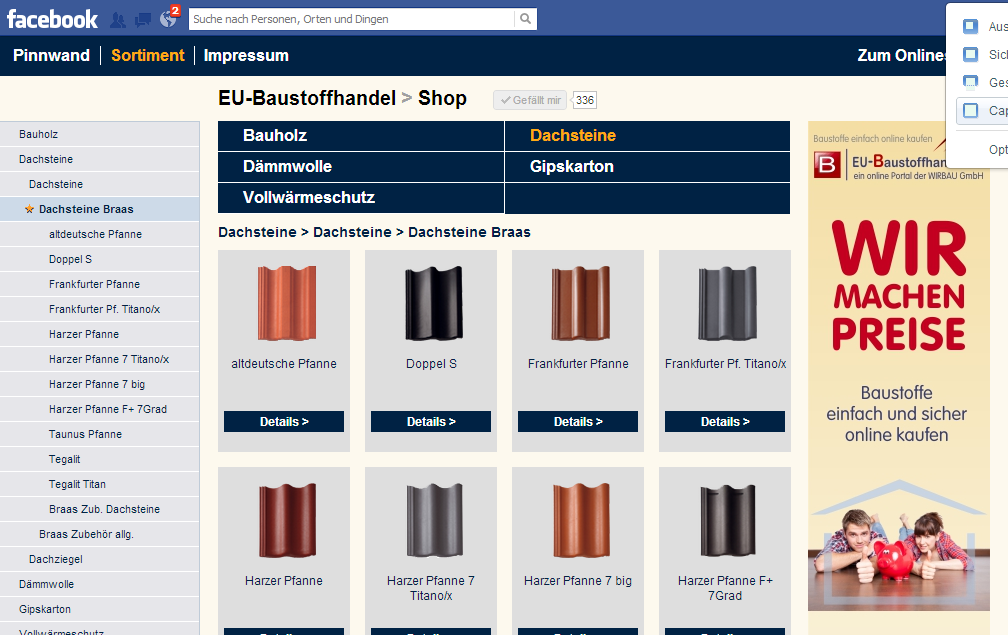Click EU-Baustoffhandel in the page title

tap(307, 98)
